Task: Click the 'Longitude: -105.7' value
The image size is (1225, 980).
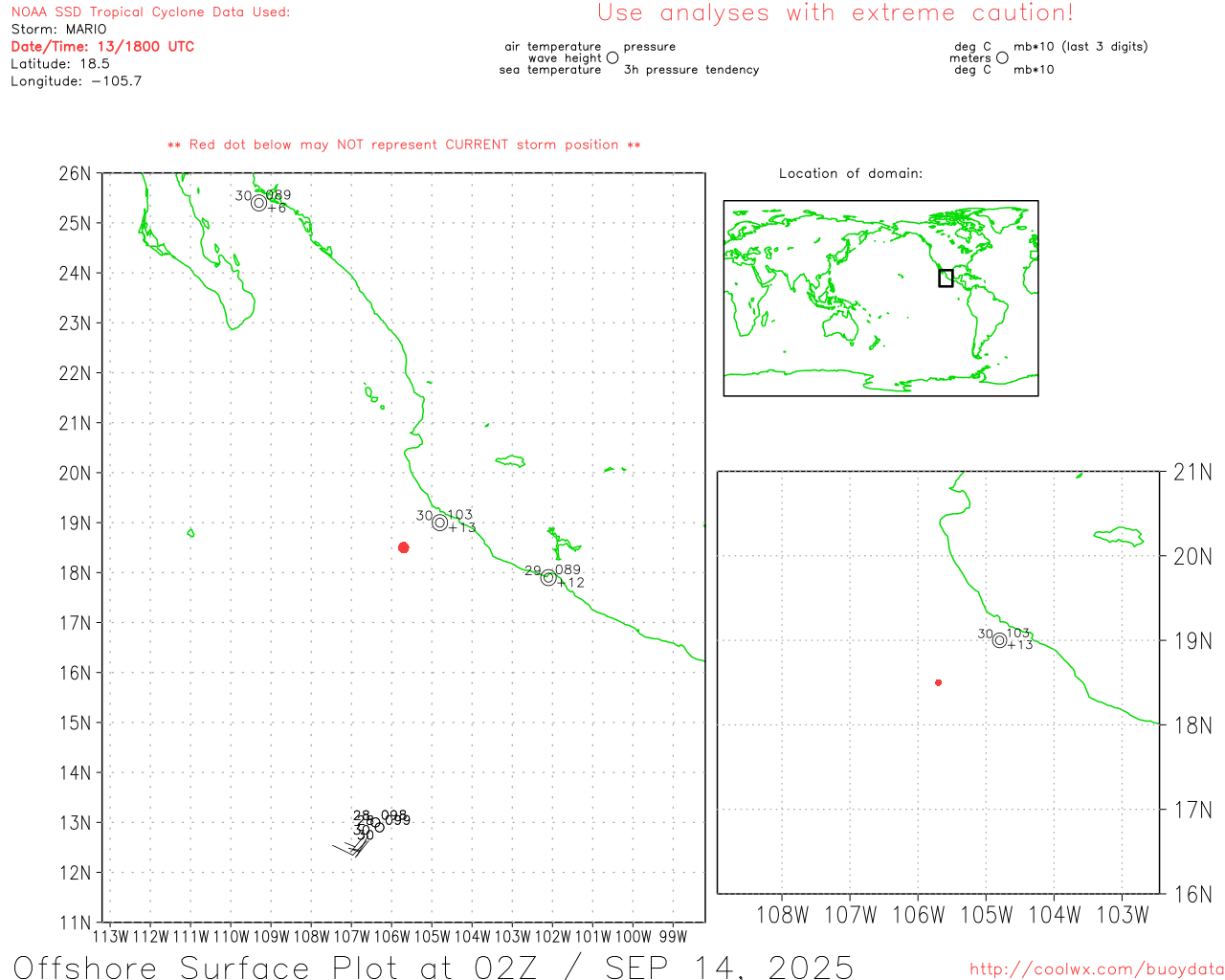Action: tap(77, 81)
